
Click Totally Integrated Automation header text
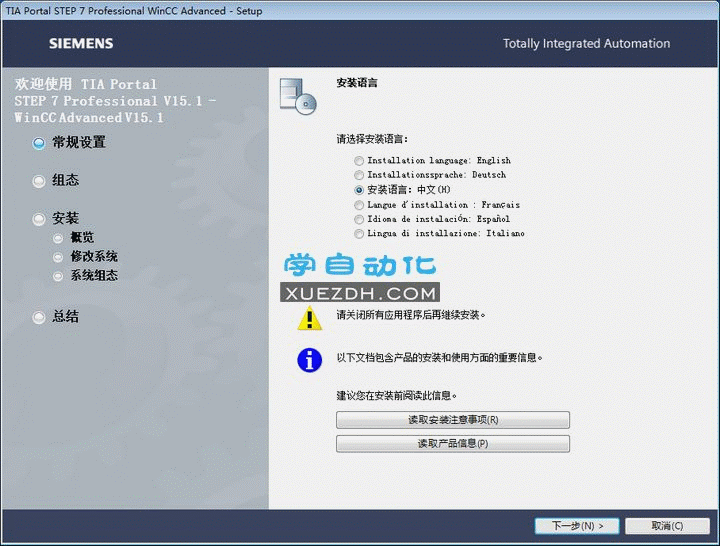(586, 44)
